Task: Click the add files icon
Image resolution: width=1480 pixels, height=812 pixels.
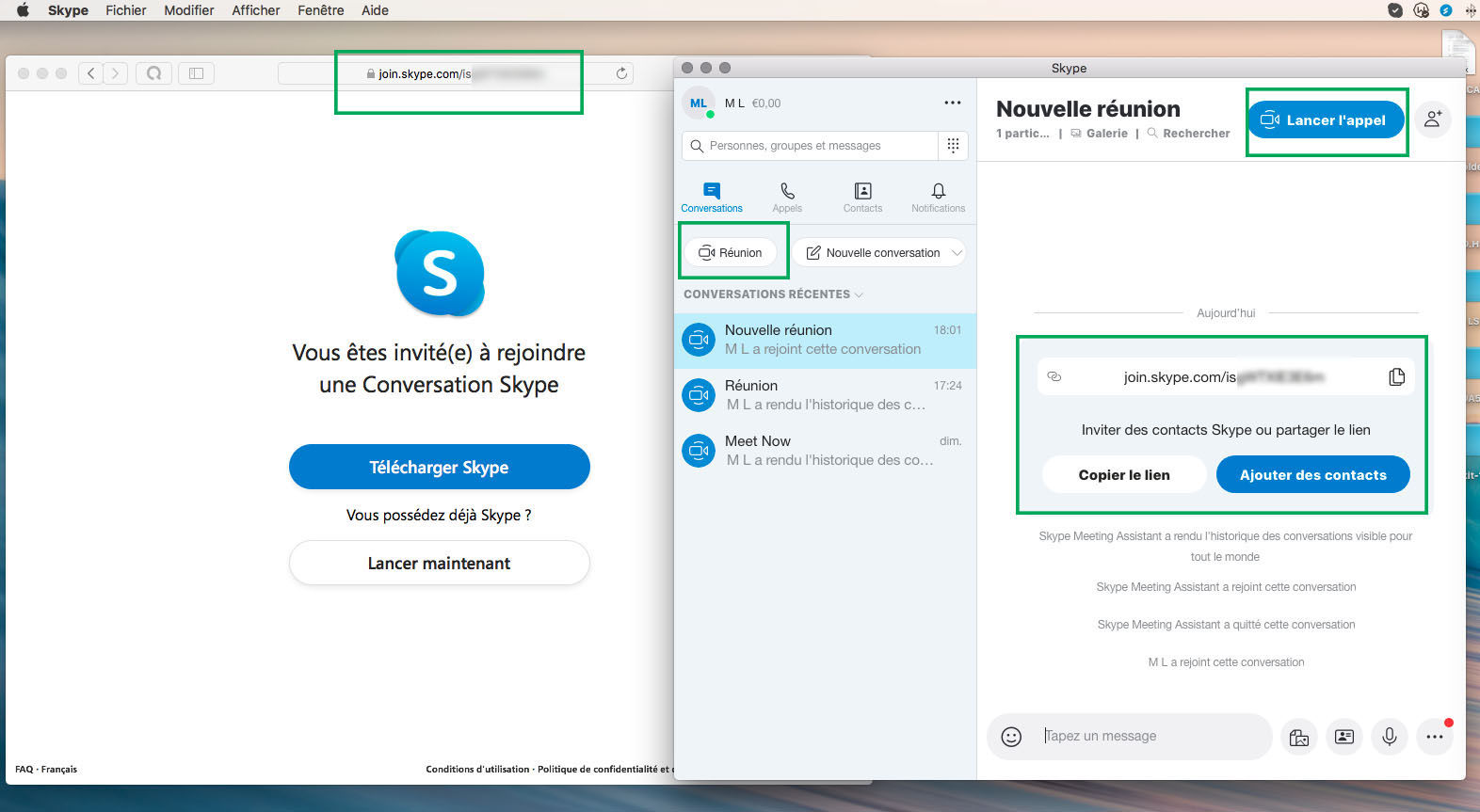Action: pyautogui.click(x=1299, y=737)
